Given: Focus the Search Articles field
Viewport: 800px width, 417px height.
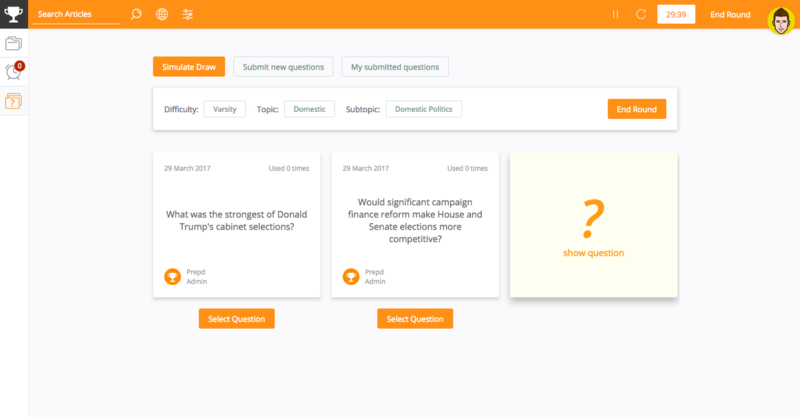Looking at the screenshot, I should pos(77,14).
